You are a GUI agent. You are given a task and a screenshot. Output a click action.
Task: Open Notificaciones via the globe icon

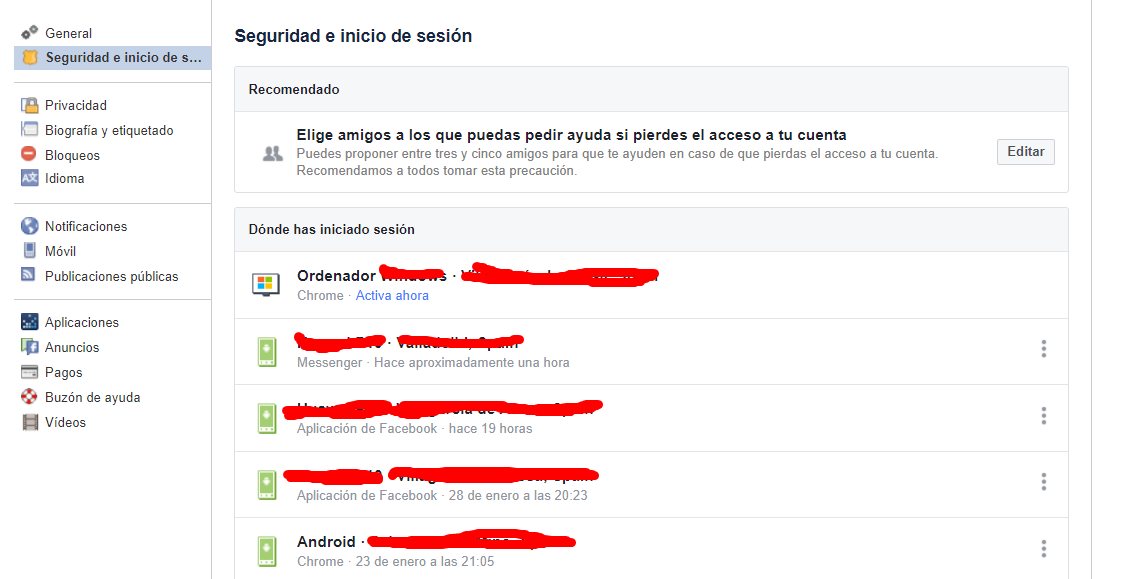pos(30,226)
